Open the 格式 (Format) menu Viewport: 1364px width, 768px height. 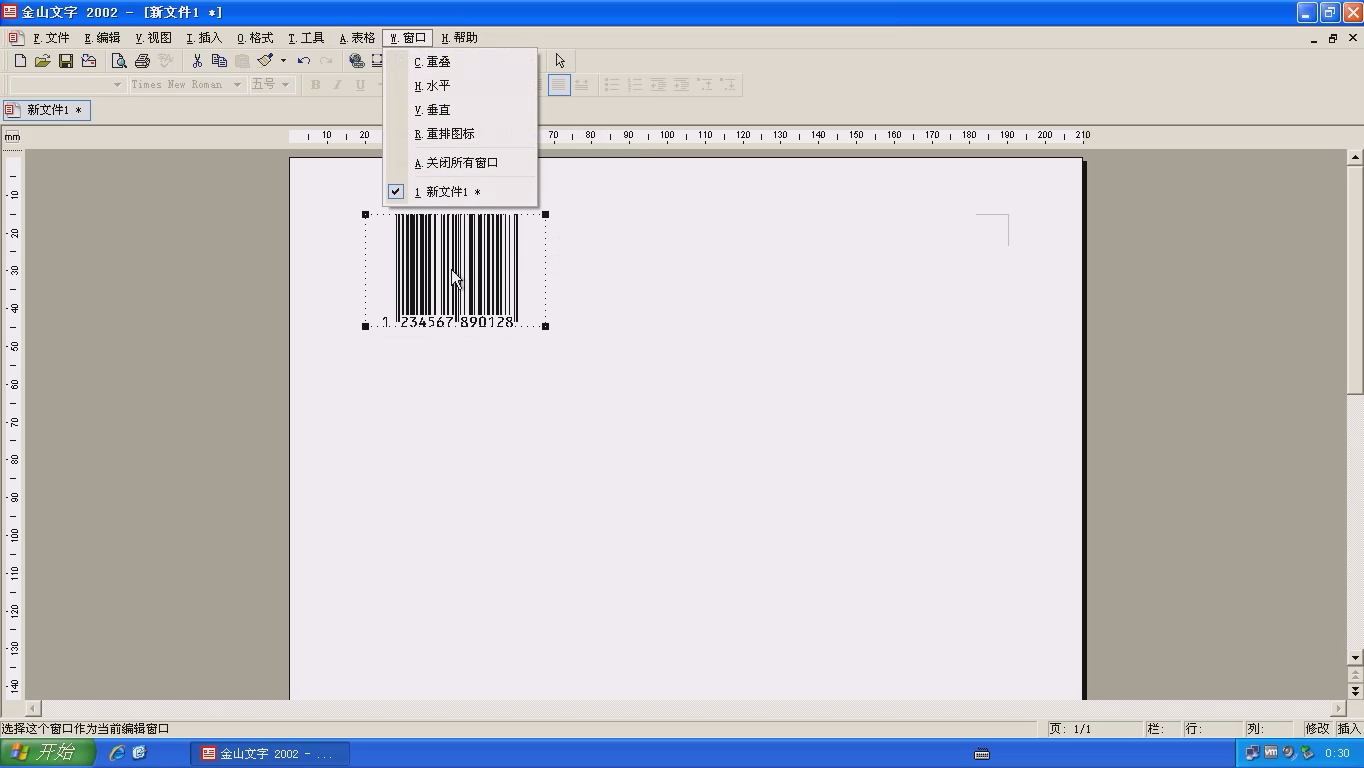pos(255,38)
